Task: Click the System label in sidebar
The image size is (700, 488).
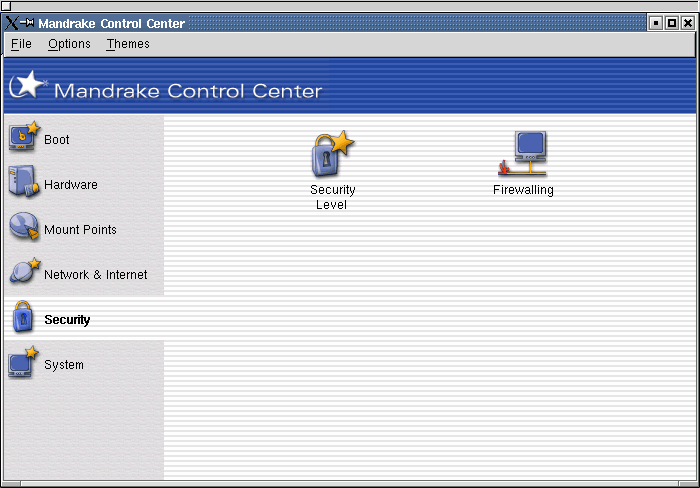Action: click(x=64, y=365)
